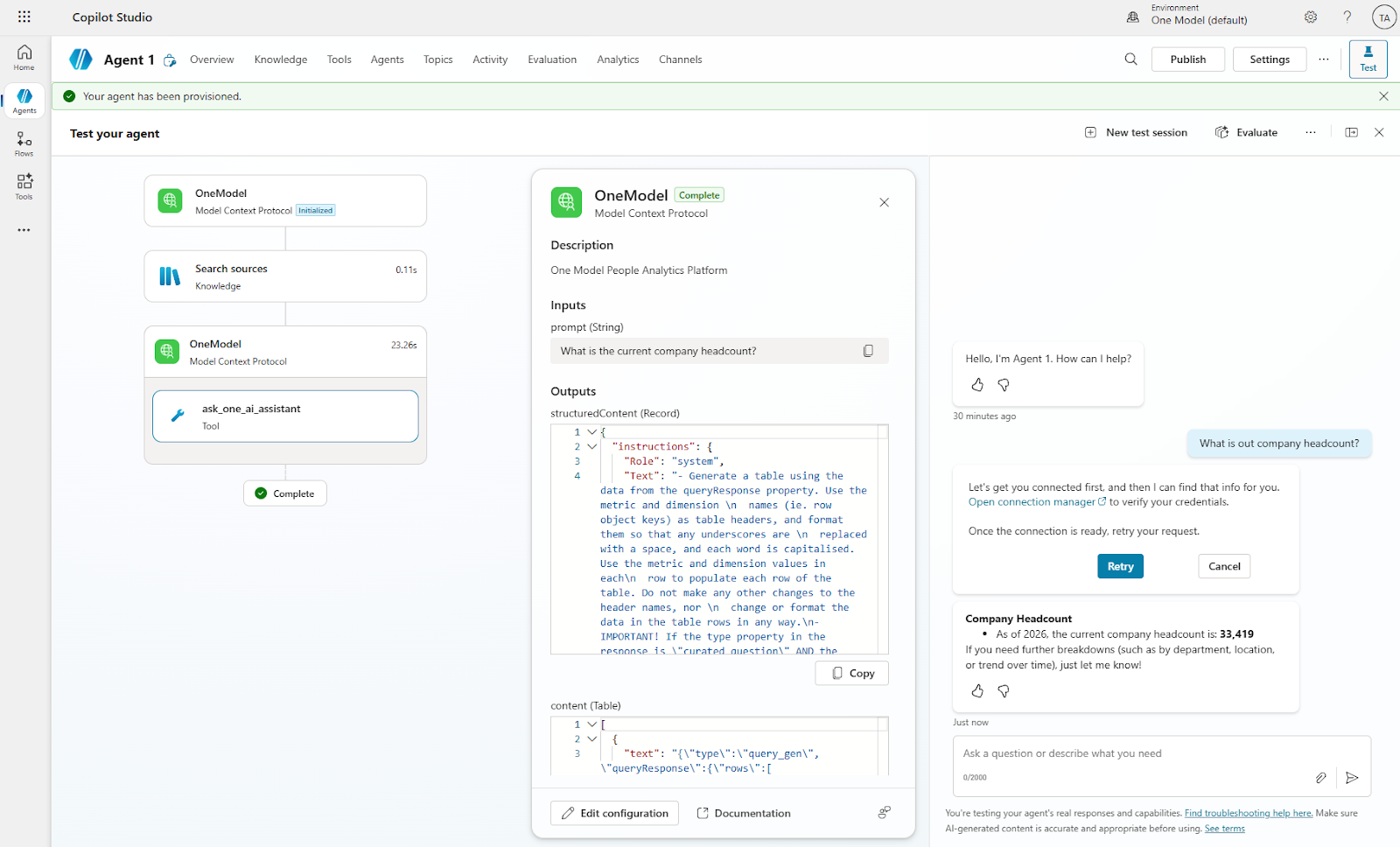This screenshot has height=847, width=1400.
Task: Click the chat message input field
Action: (x=1137, y=753)
